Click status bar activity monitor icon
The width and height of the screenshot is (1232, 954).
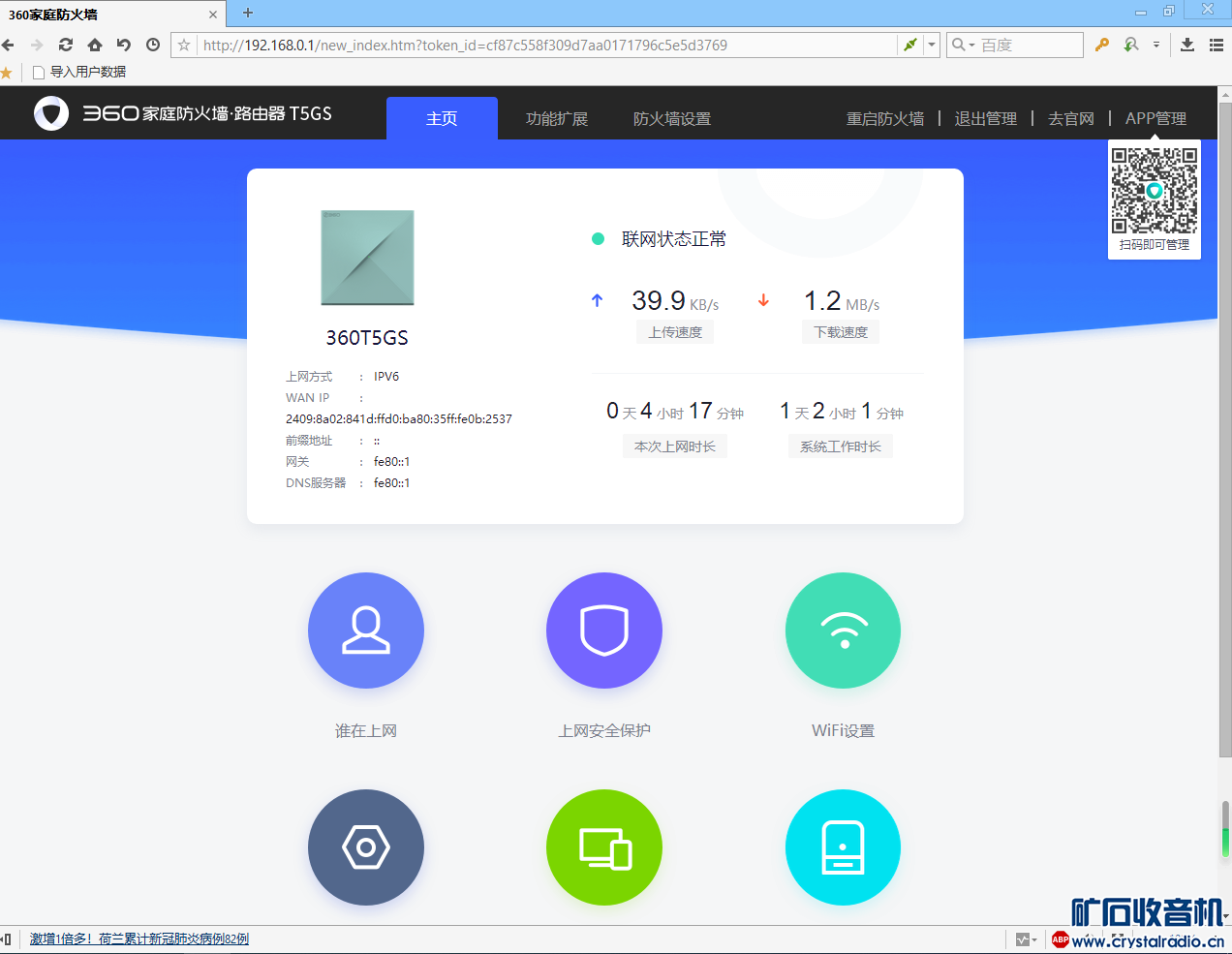coord(1023,939)
